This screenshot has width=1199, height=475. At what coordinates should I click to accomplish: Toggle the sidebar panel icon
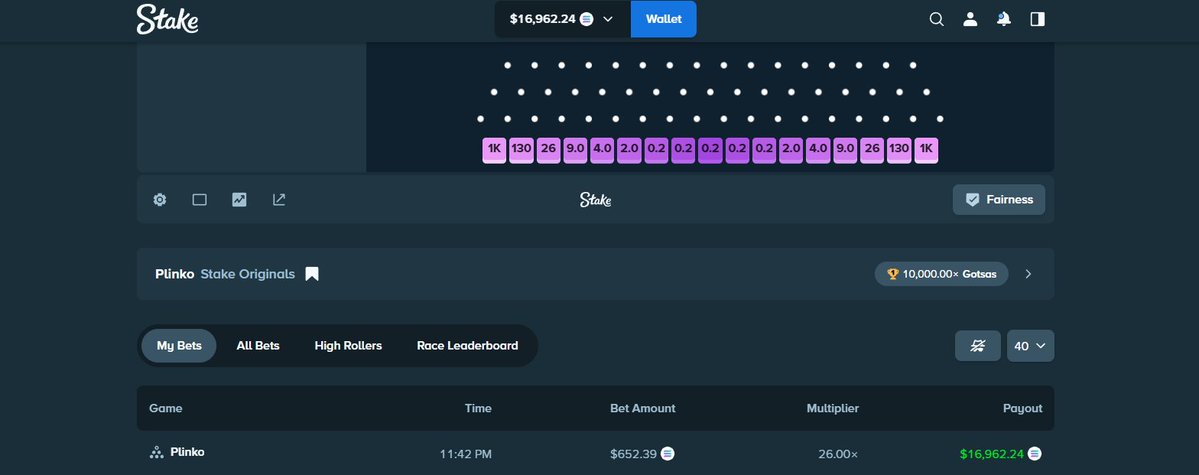click(x=1037, y=19)
